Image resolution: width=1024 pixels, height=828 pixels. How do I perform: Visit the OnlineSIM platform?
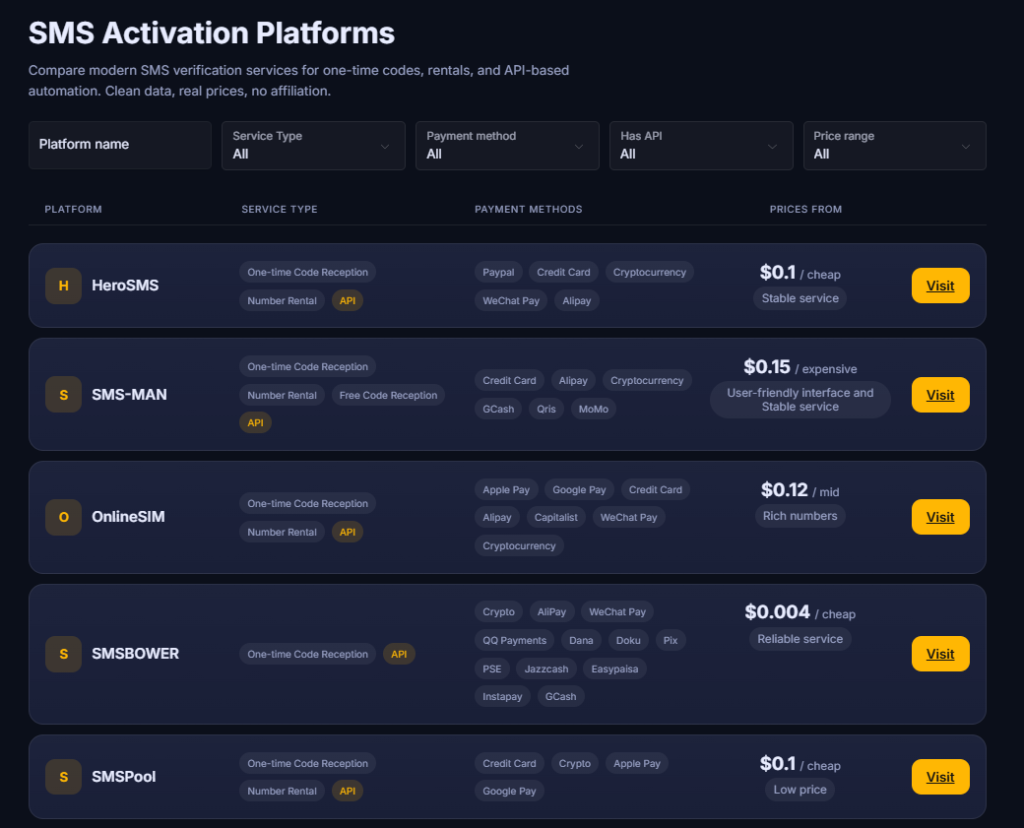pyautogui.click(x=940, y=517)
